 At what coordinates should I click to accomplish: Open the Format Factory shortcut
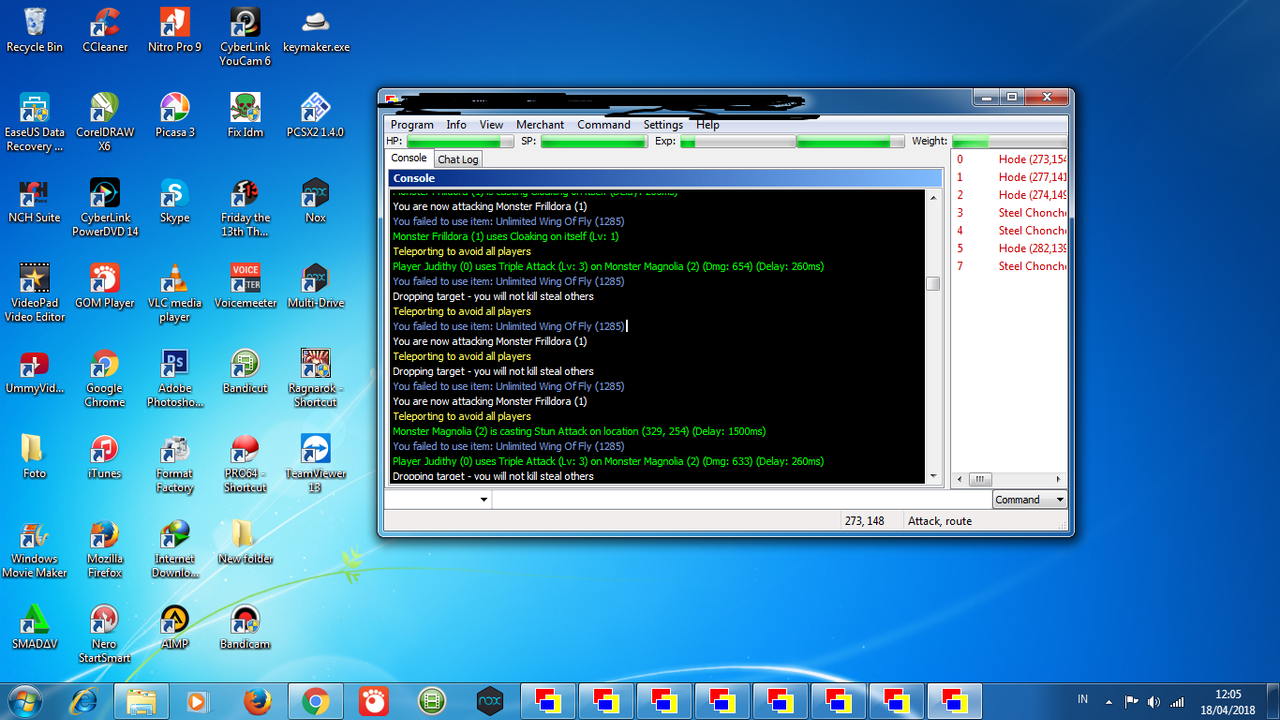pos(175,463)
